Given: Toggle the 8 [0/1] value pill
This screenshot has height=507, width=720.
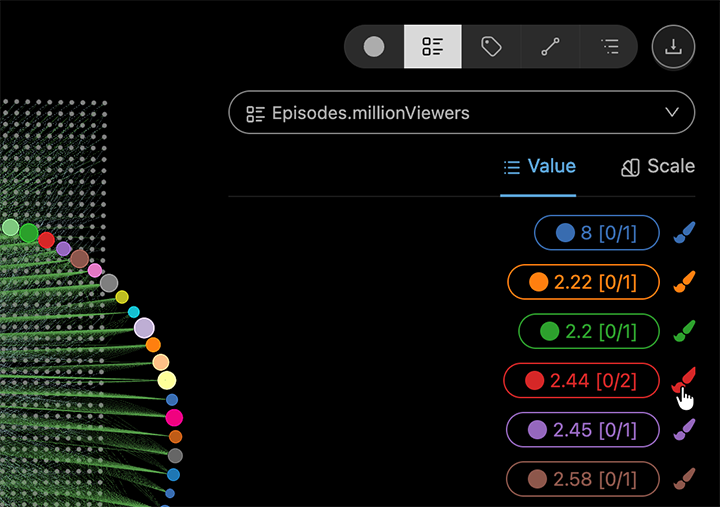Looking at the screenshot, I should point(597,233).
